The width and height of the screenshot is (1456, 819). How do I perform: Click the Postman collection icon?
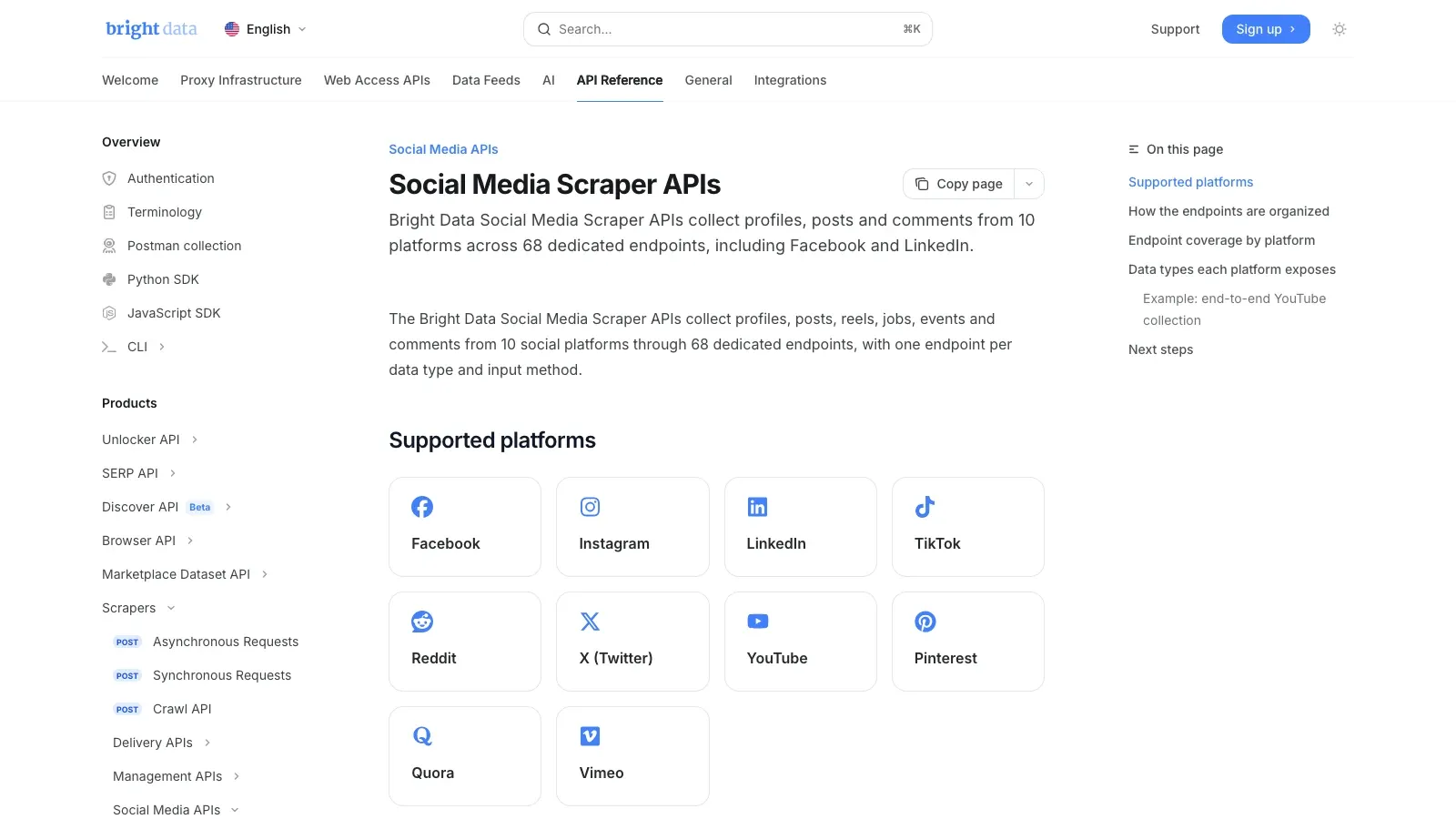coord(109,246)
